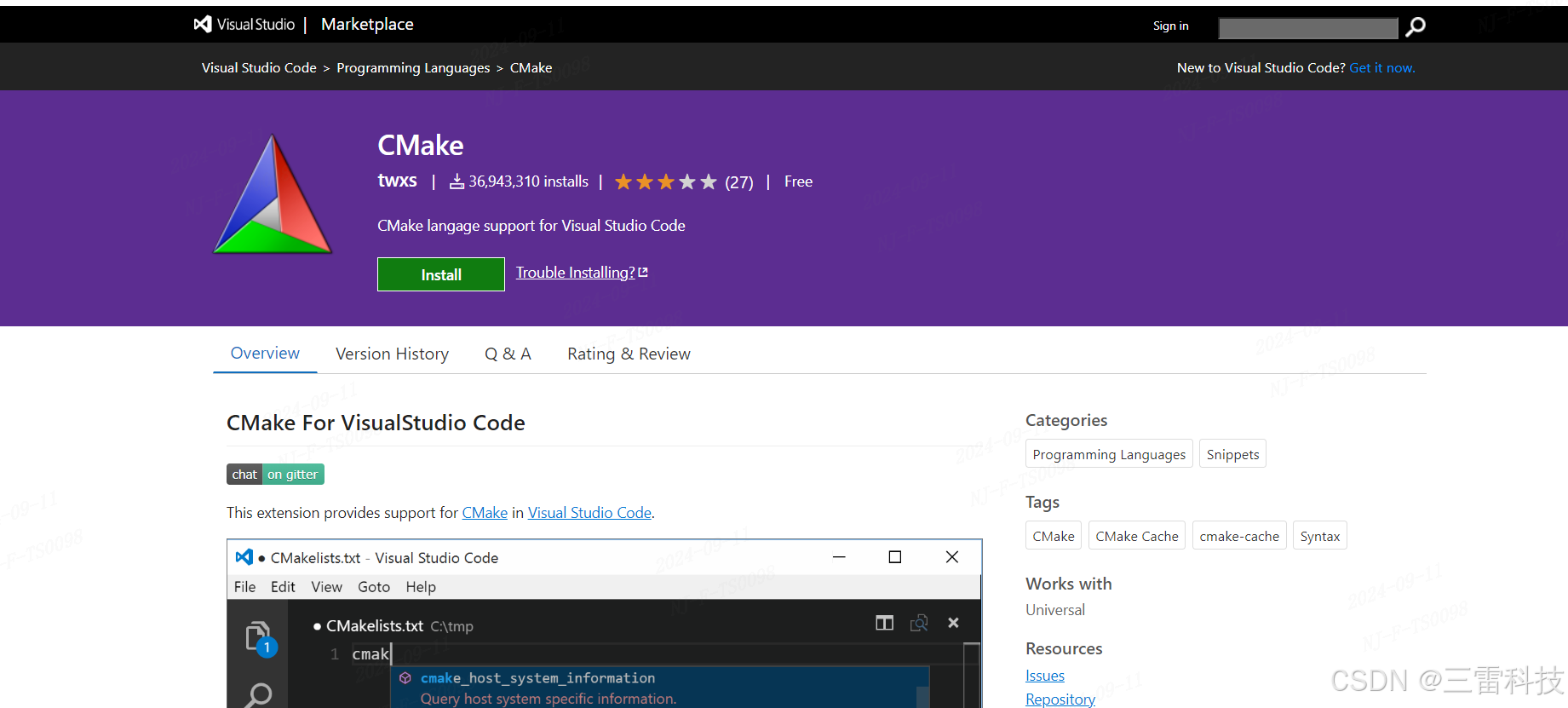This screenshot has width=1568, height=708.
Task: Click the CMakelists.txt editor tab label
Action: 375,626
